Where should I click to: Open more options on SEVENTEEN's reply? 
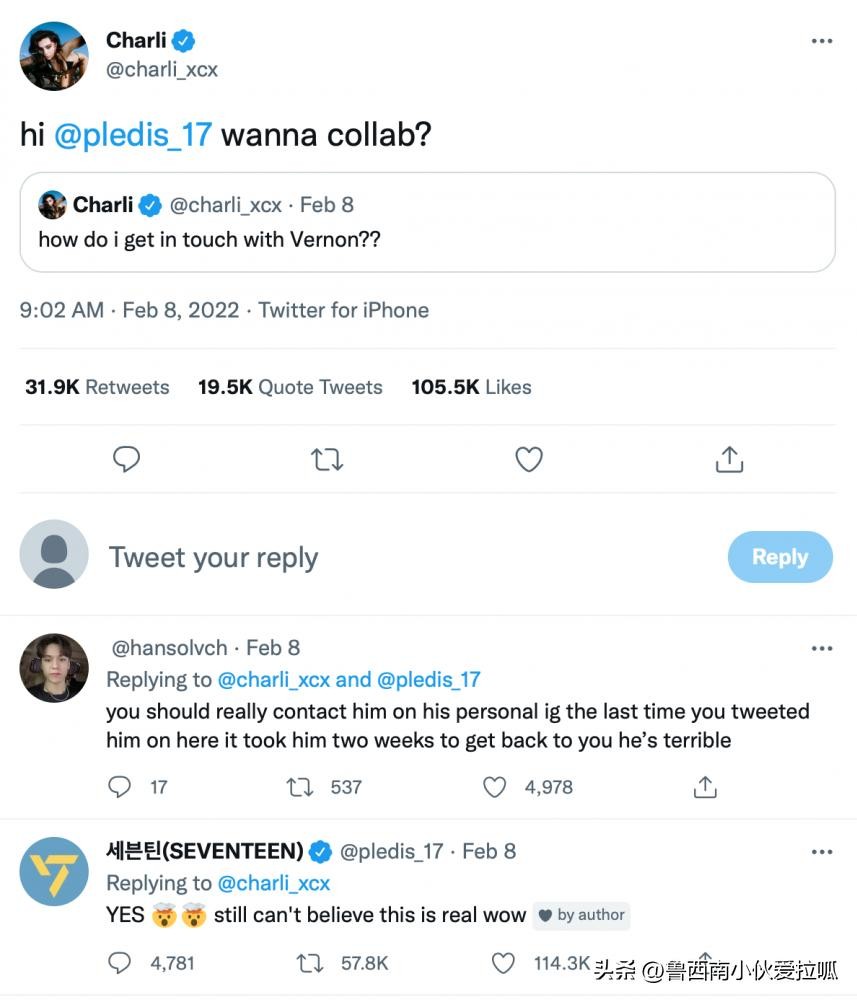point(821,852)
